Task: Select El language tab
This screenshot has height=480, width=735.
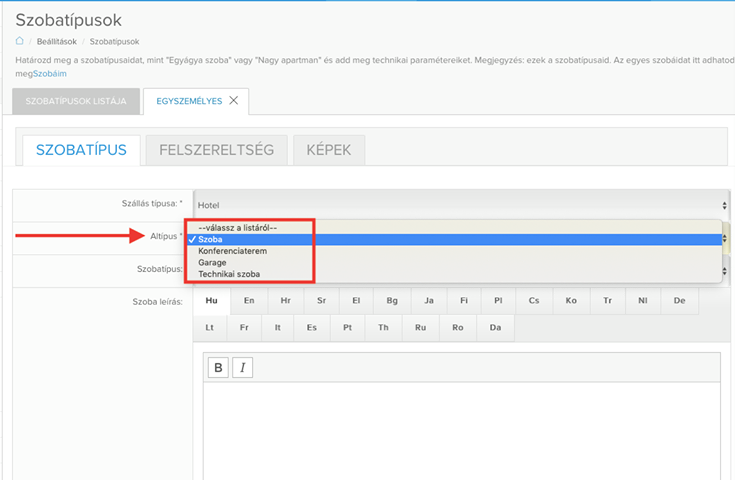Action: click(x=356, y=301)
